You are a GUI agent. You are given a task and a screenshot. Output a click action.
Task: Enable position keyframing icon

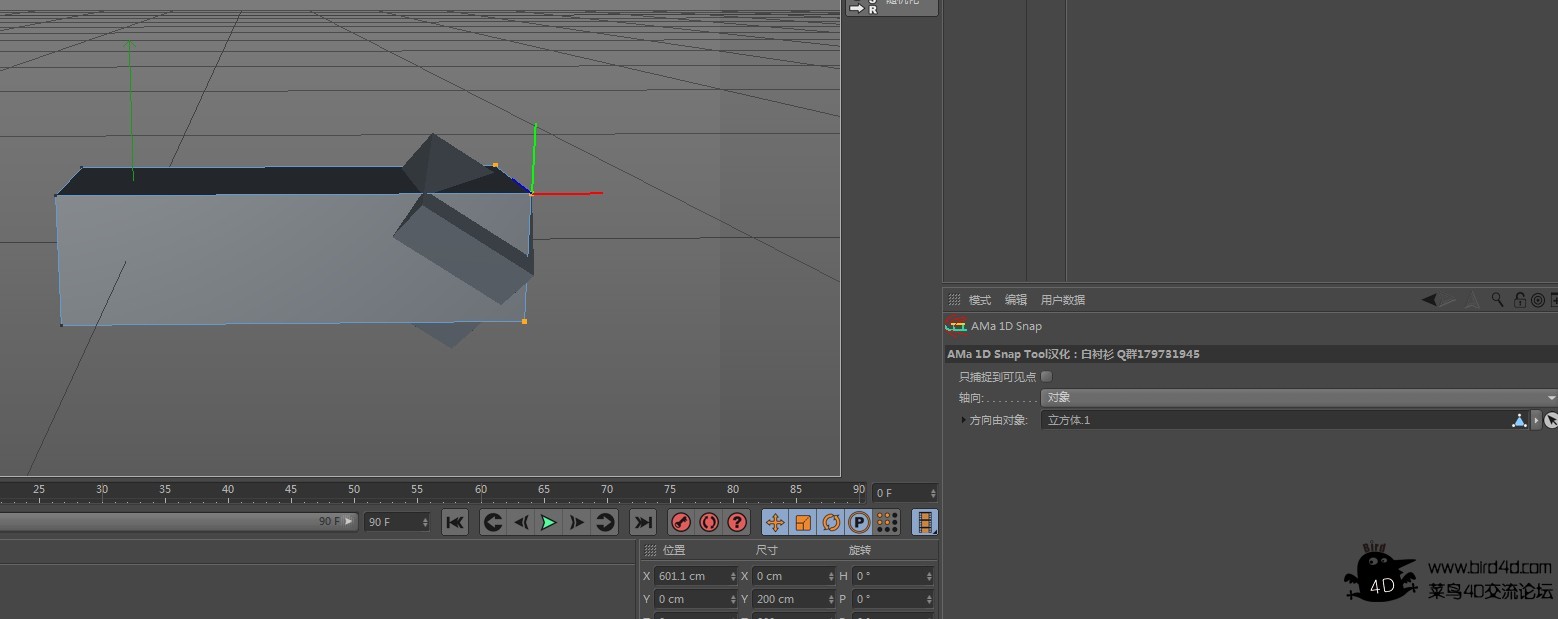[x=775, y=522]
